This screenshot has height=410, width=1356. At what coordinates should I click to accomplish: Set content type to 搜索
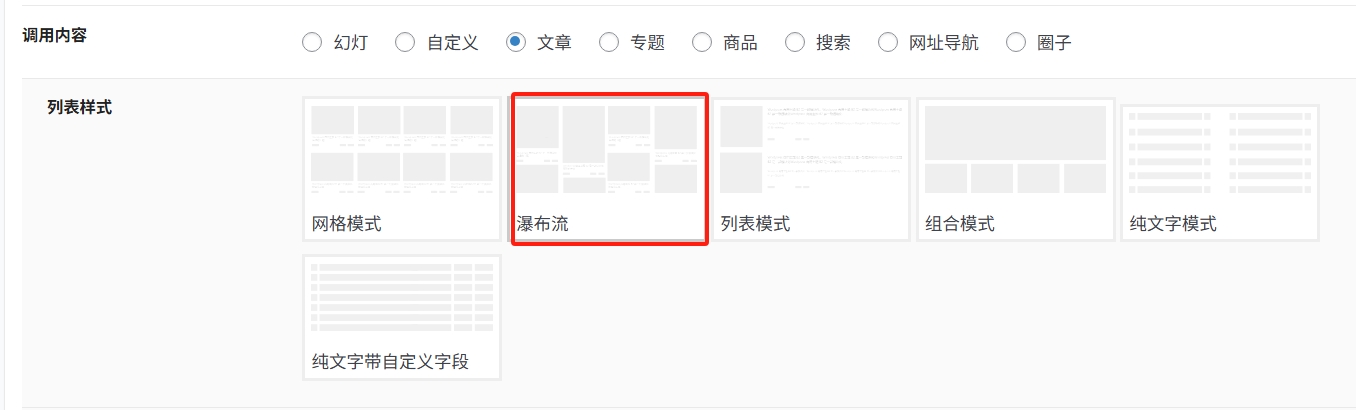[x=795, y=42]
